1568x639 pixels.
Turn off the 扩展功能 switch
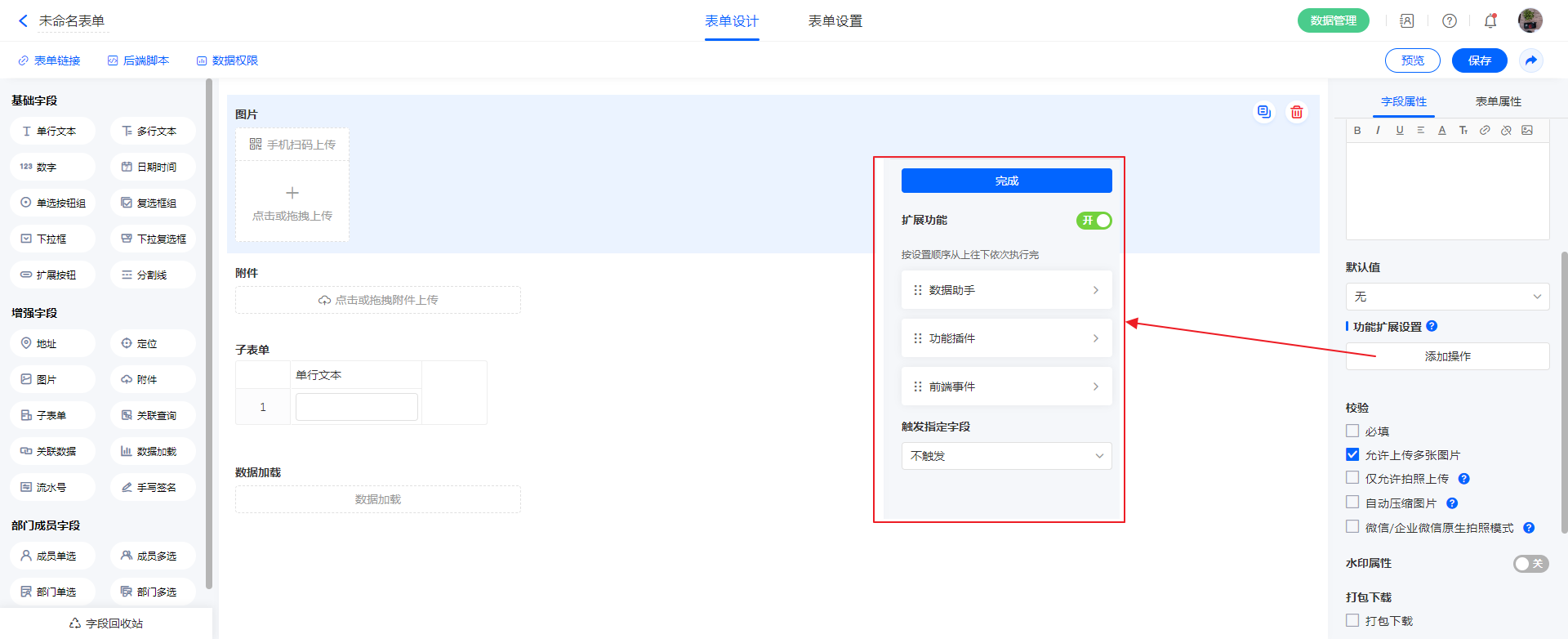point(1094,221)
